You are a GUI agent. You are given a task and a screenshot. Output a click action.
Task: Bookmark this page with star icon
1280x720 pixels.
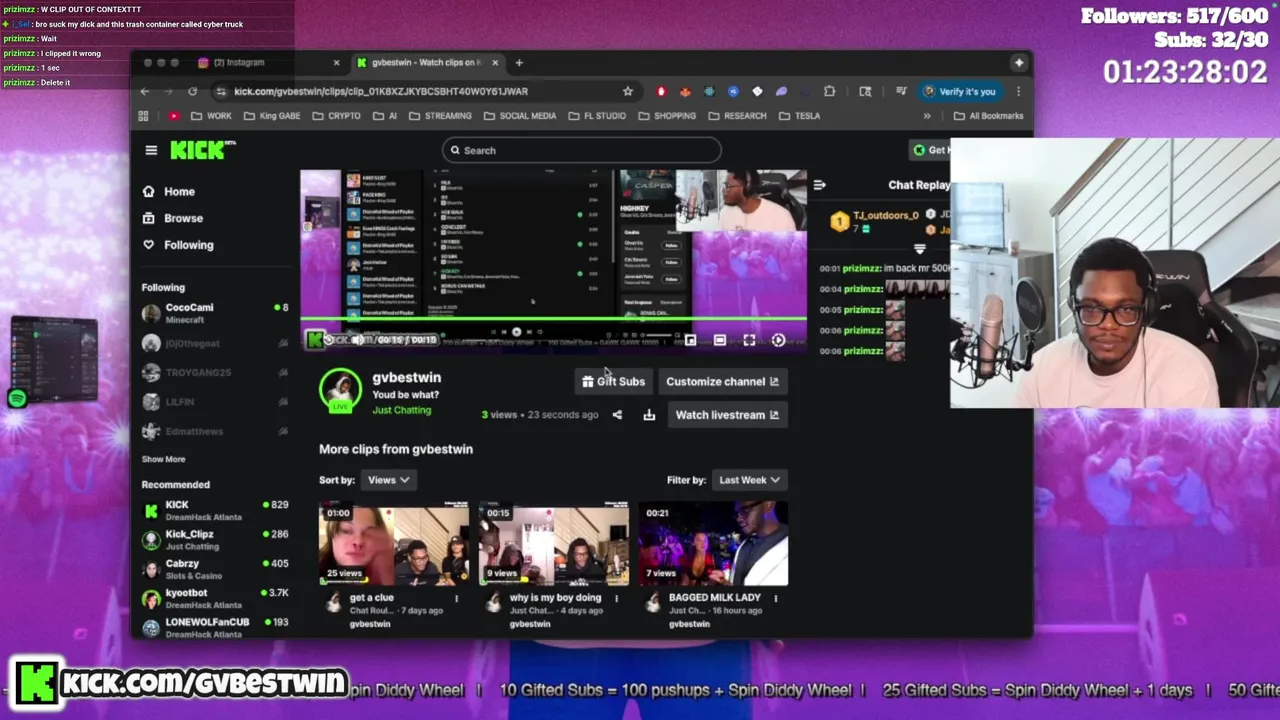628,91
